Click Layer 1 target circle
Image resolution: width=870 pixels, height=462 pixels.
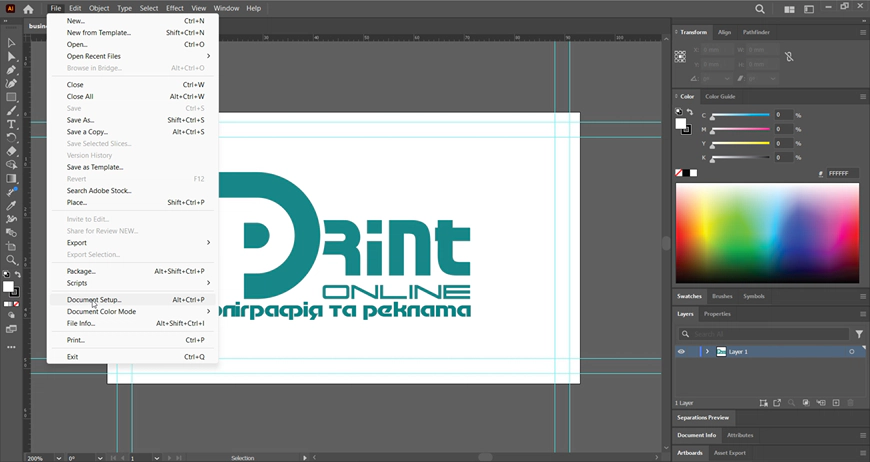(852, 352)
